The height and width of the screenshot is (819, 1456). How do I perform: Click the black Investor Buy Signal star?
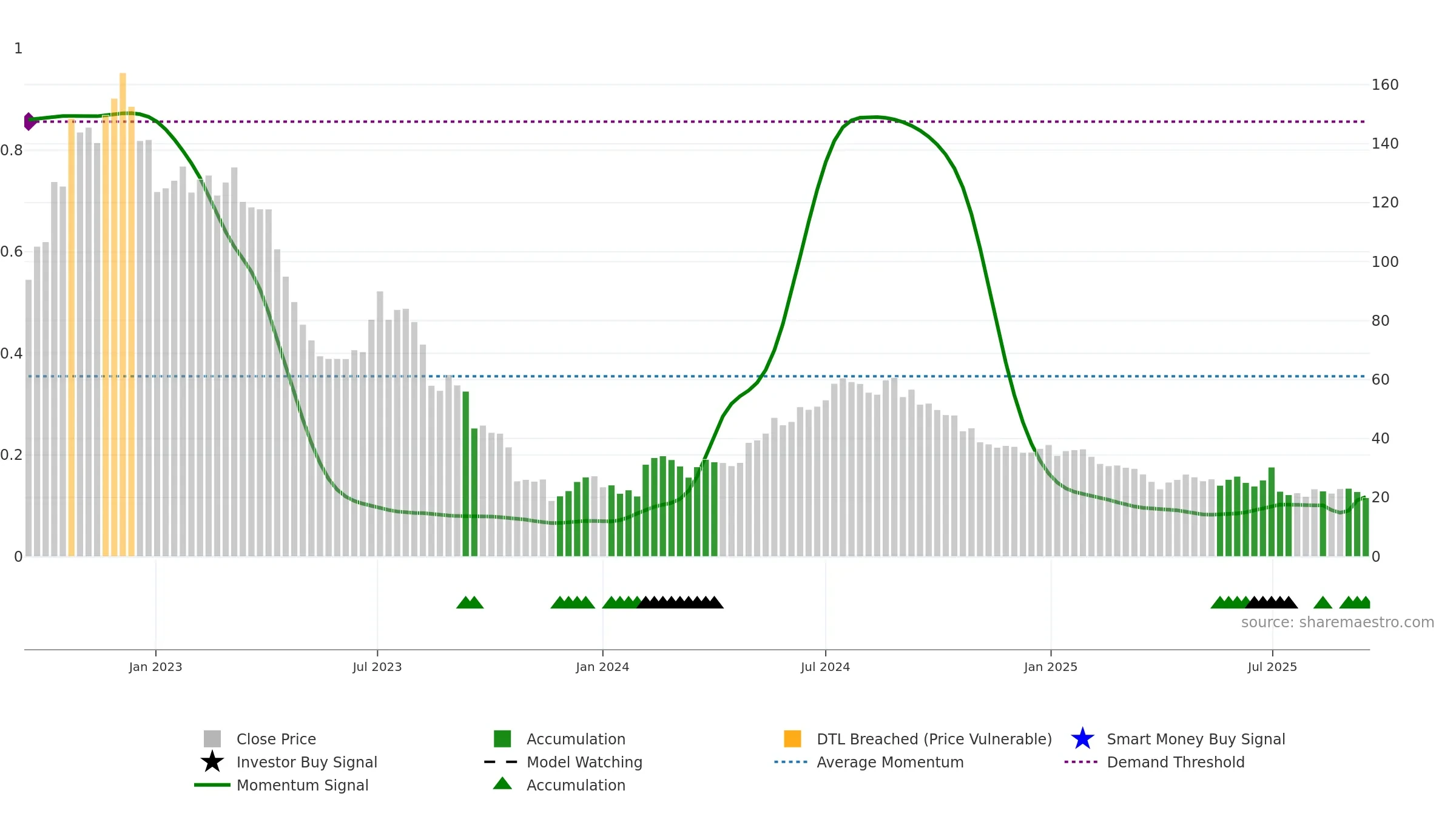coord(212,761)
